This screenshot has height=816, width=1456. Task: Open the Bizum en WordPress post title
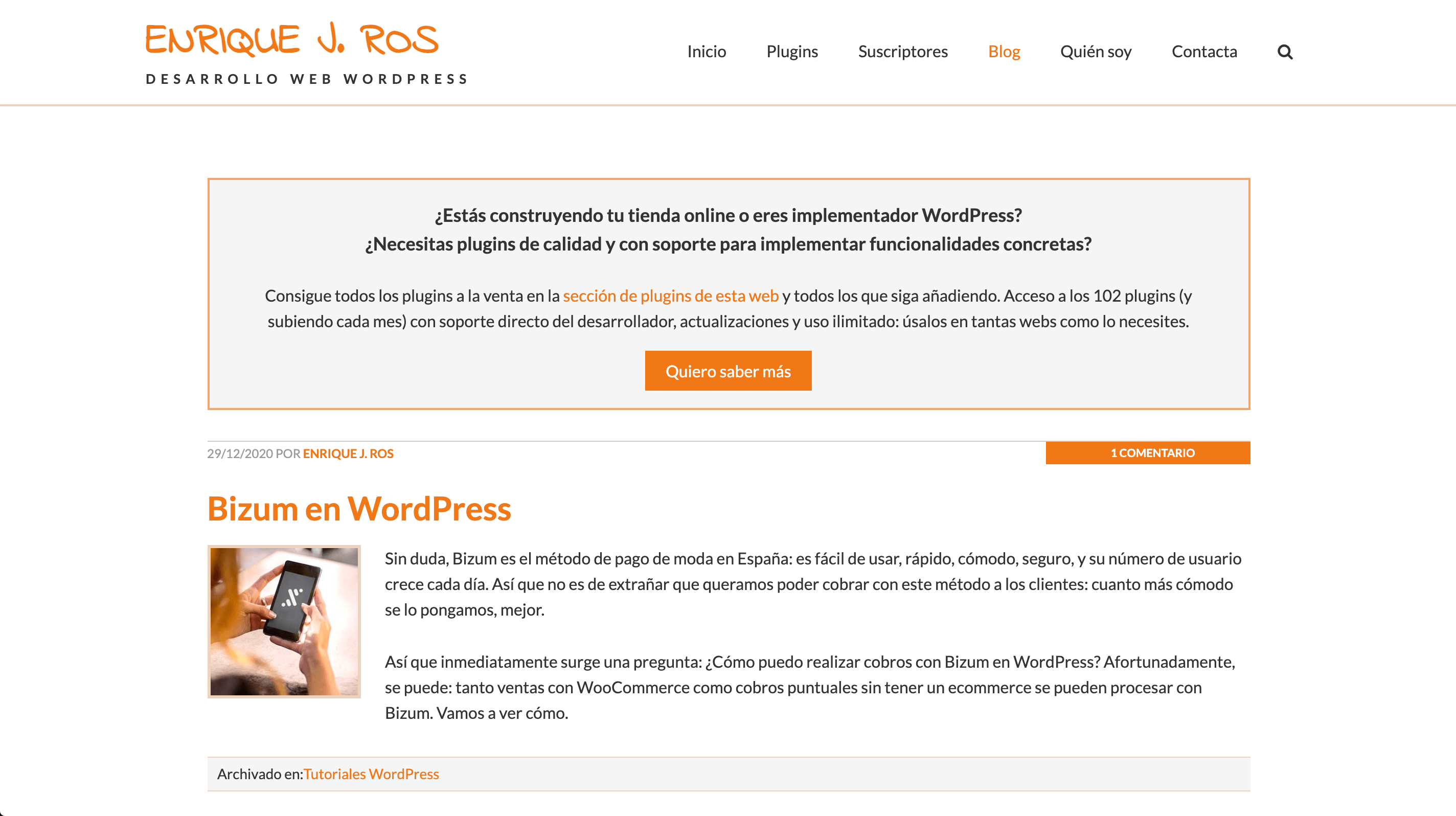pos(359,508)
